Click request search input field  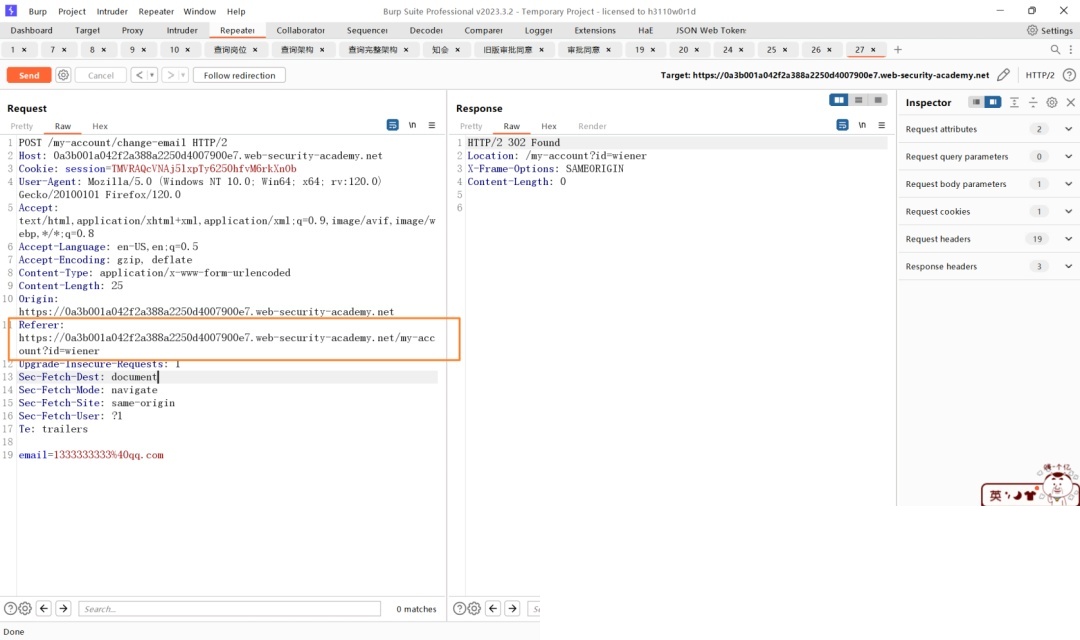[229, 609]
